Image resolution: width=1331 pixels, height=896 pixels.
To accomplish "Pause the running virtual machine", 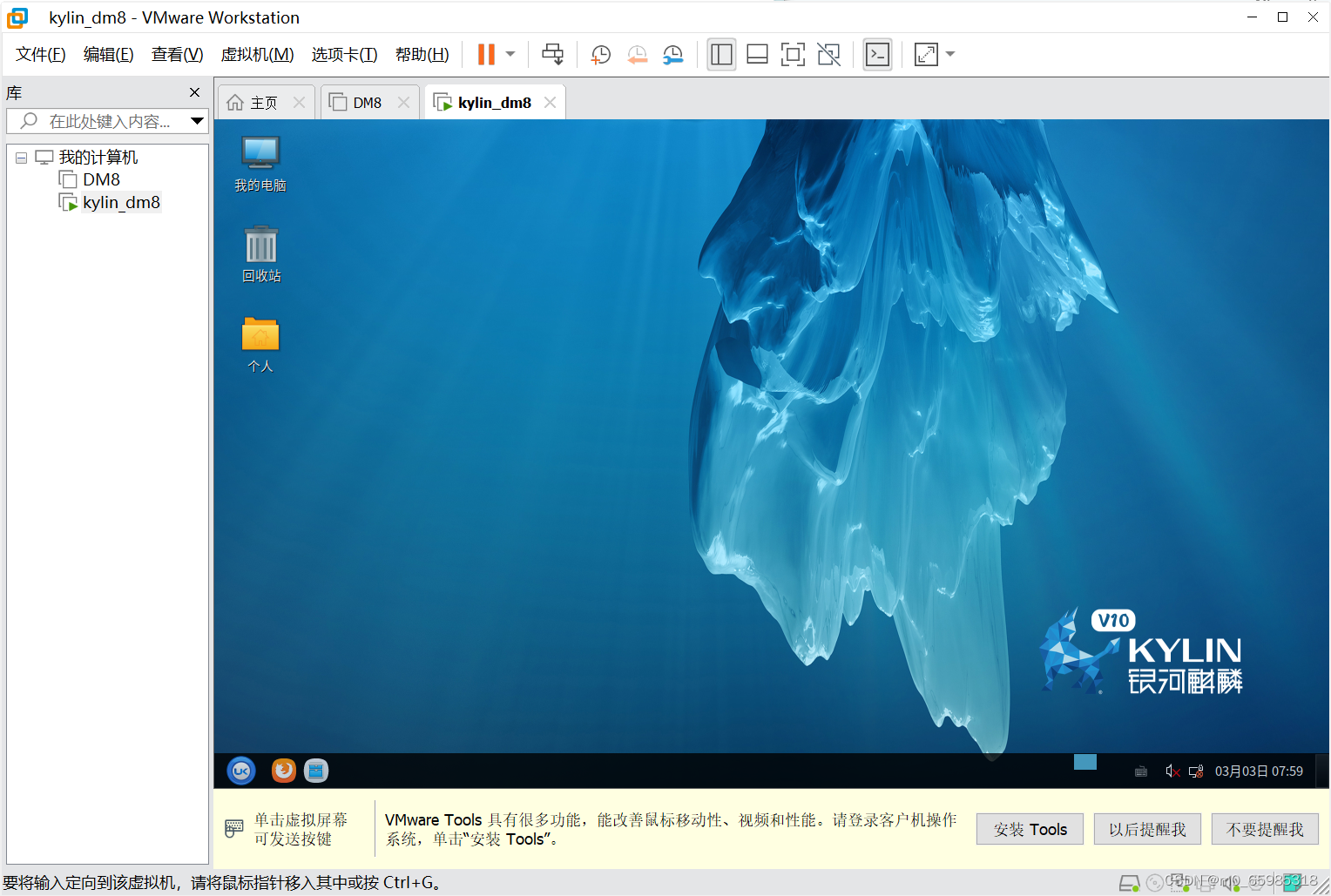I will [x=486, y=54].
